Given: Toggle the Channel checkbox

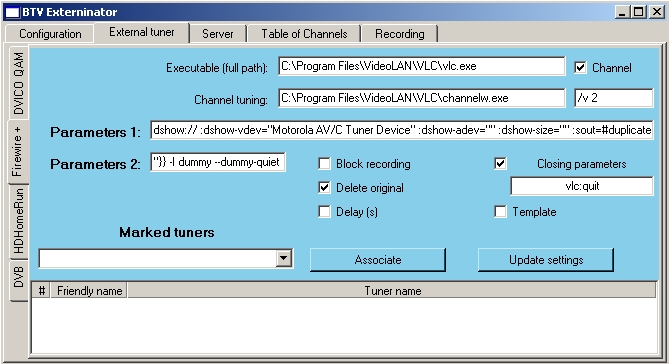Looking at the screenshot, I should coord(580,67).
